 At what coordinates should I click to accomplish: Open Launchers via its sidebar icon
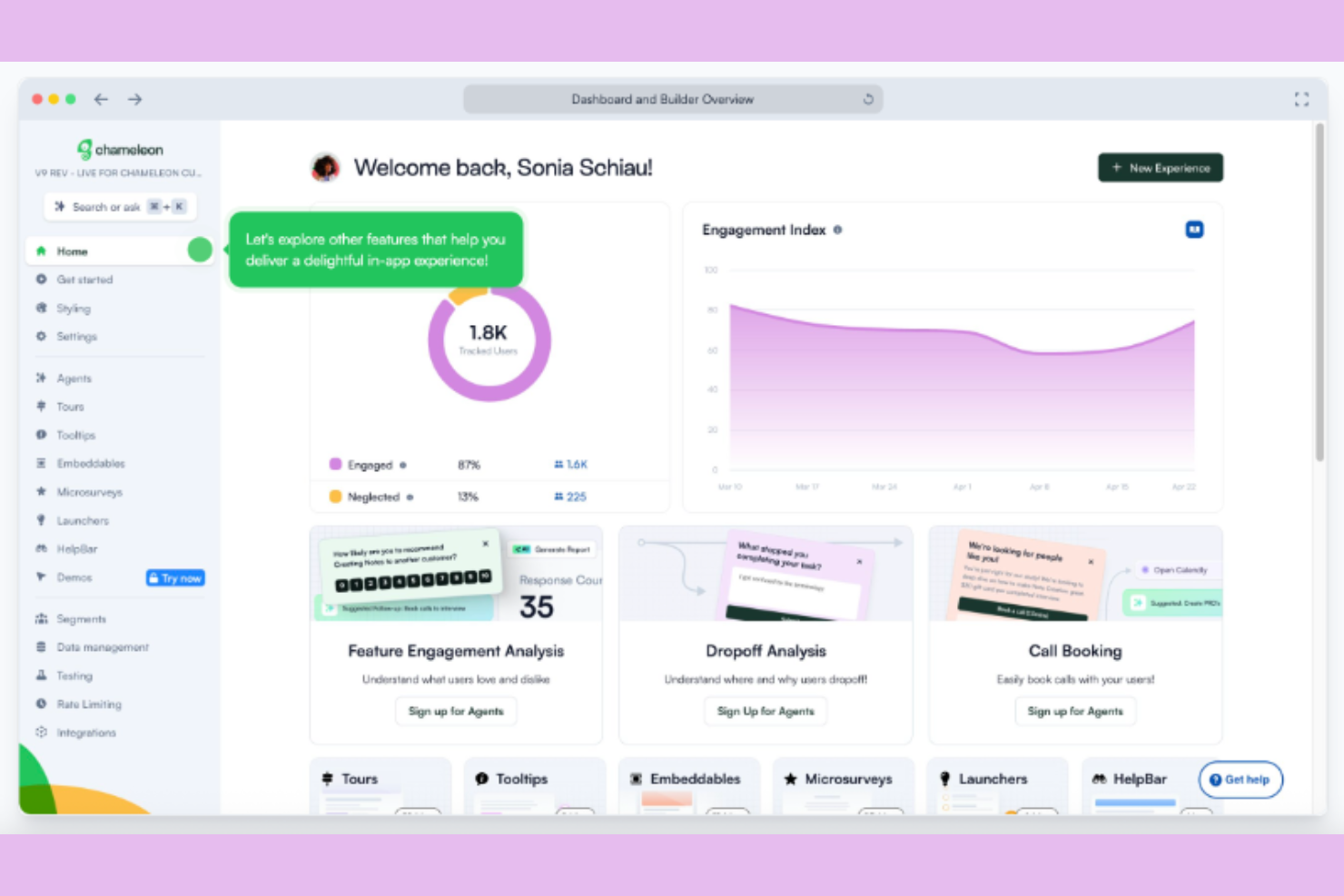click(x=41, y=520)
